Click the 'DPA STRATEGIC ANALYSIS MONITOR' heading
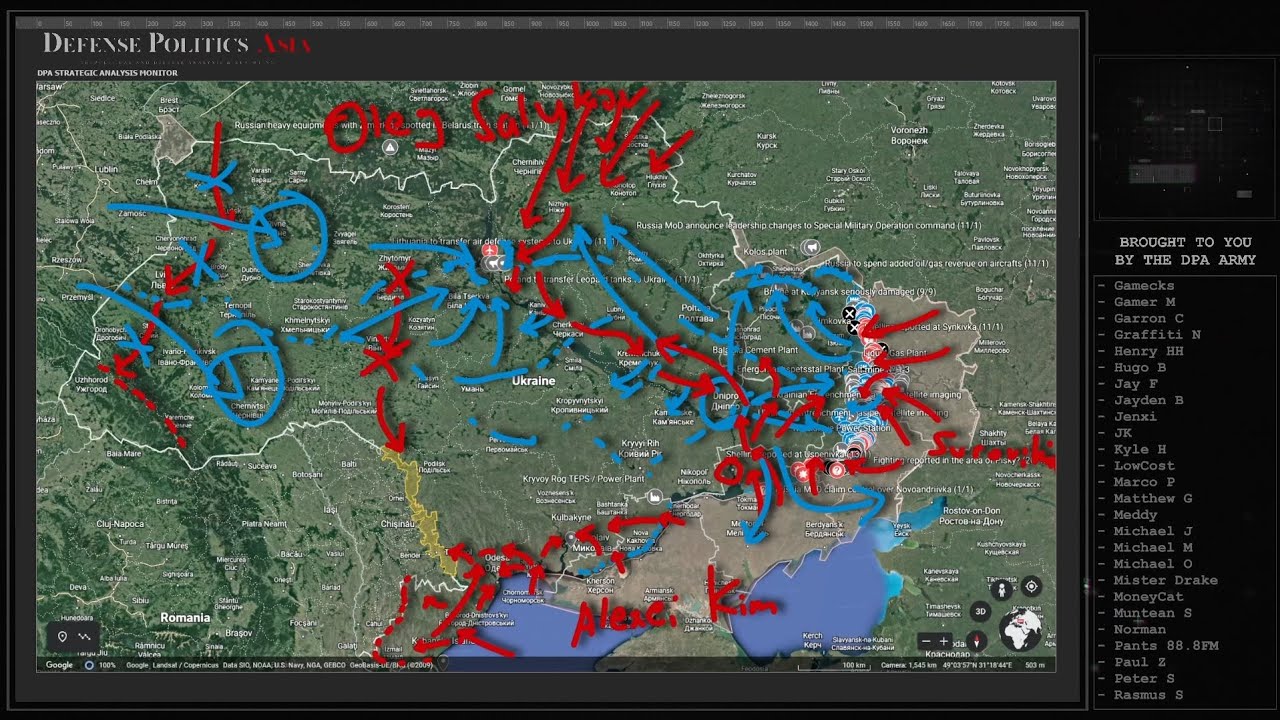 [x=108, y=73]
